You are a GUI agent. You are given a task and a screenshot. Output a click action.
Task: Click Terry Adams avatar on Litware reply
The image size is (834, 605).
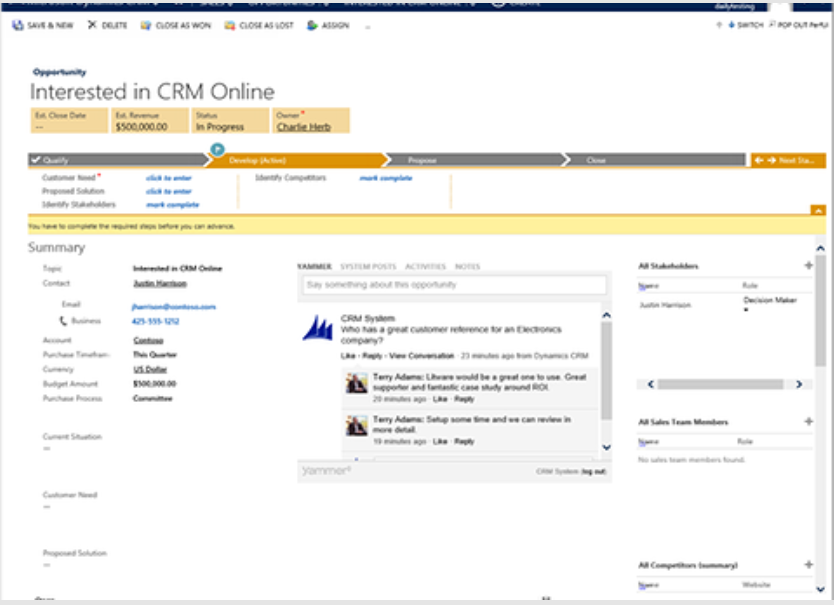pyautogui.click(x=356, y=383)
